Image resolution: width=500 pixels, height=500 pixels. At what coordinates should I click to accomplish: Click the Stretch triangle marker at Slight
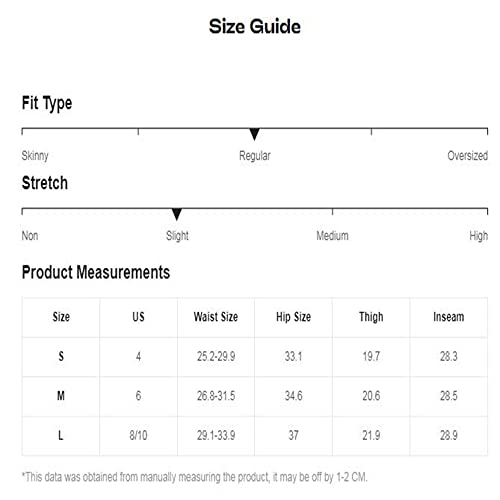pos(177,214)
